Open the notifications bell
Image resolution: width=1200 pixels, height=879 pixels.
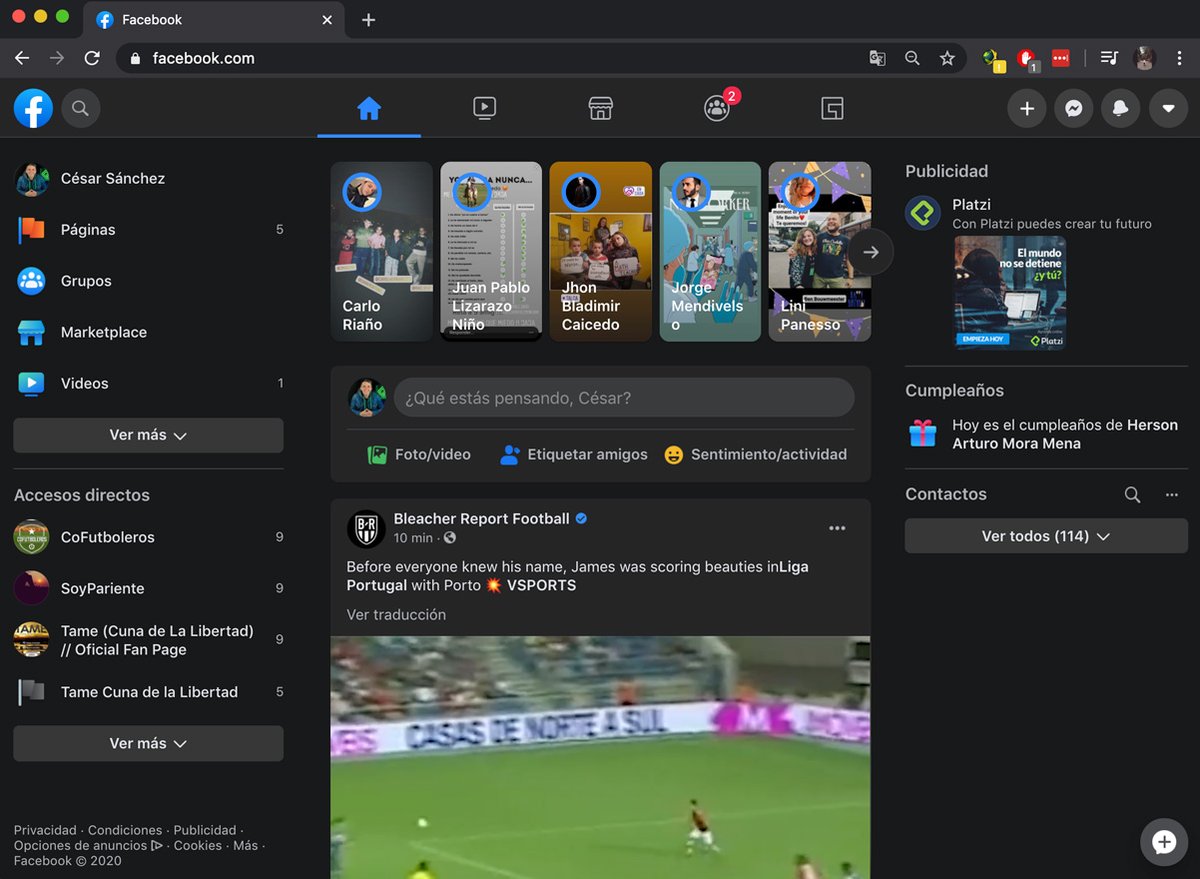click(x=1121, y=108)
